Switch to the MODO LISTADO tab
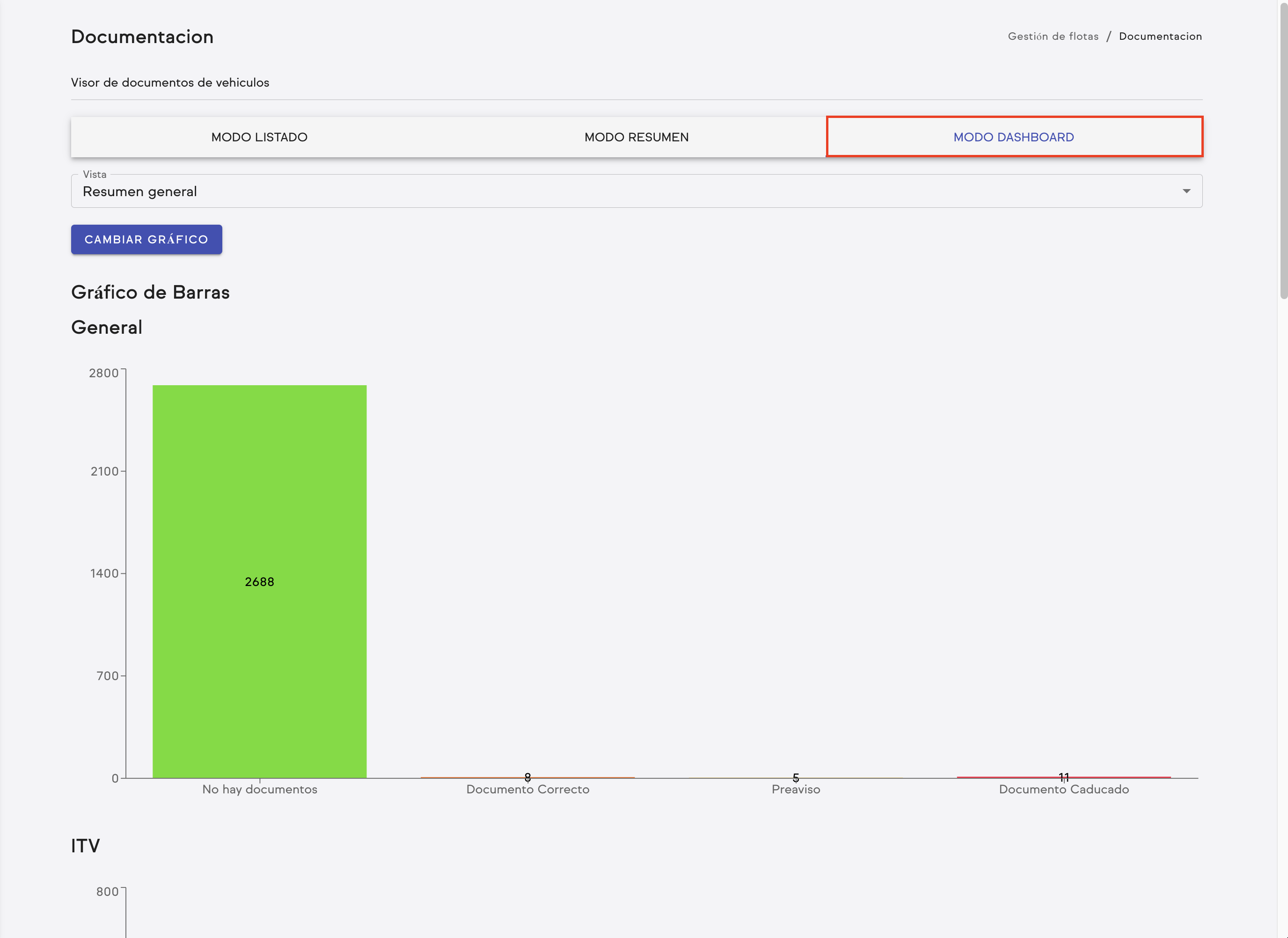1288x938 pixels. pyautogui.click(x=259, y=137)
